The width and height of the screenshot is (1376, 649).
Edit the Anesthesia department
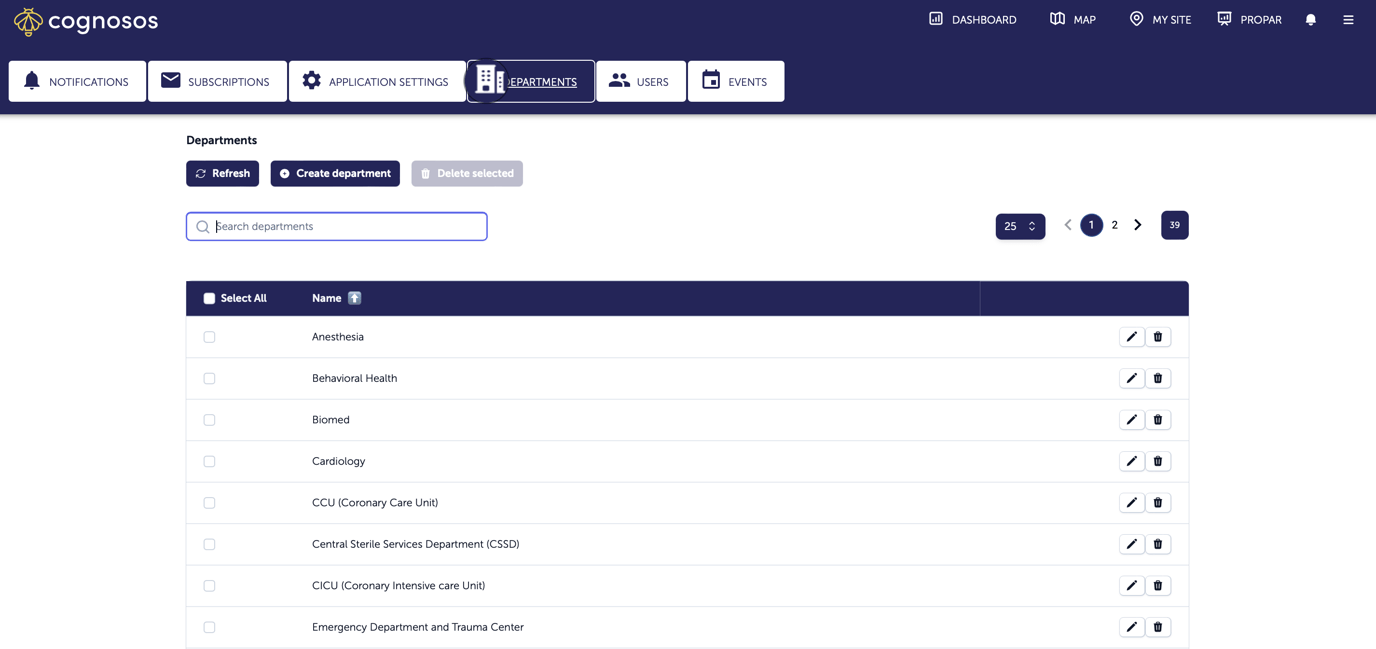pos(1132,337)
